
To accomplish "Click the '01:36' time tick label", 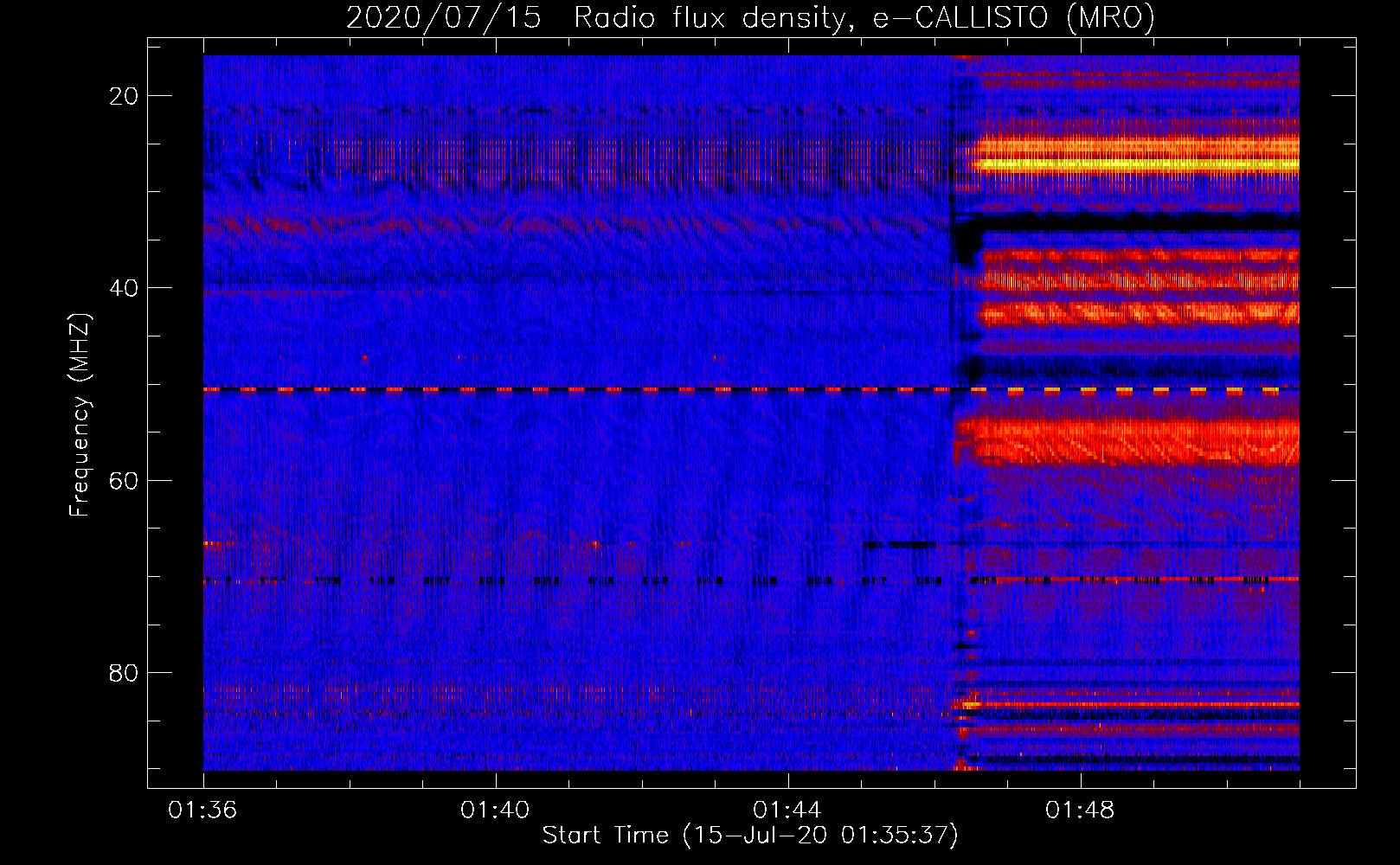I will point(202,811).
